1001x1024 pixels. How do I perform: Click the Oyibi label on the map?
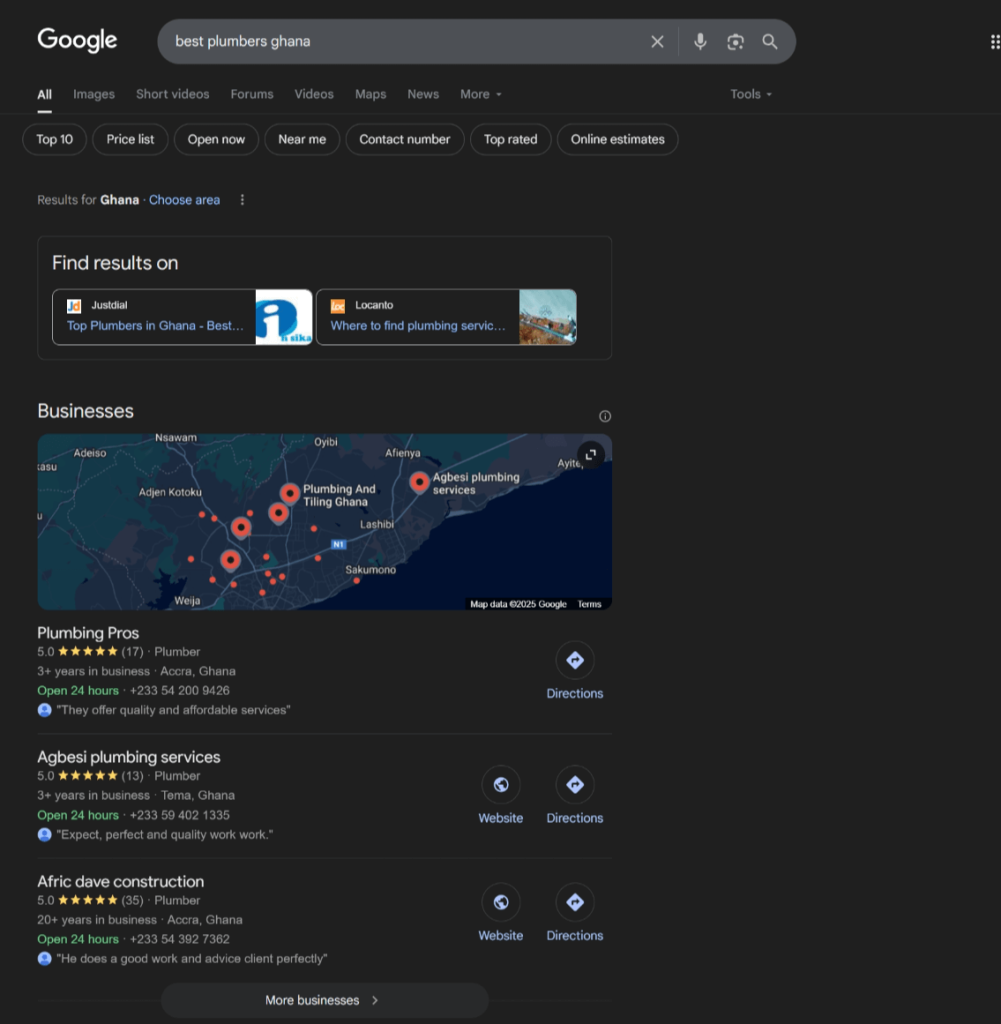pos(326,442)
